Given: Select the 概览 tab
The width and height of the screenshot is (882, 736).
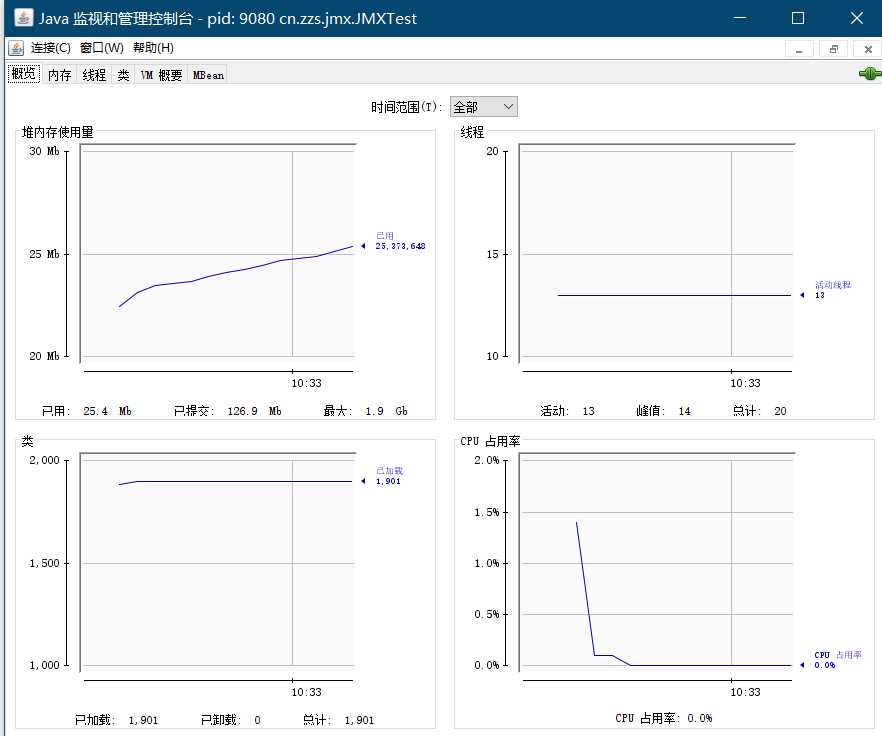Looking at the screenshot, I should pyautogui.click(x=24, y=74).
